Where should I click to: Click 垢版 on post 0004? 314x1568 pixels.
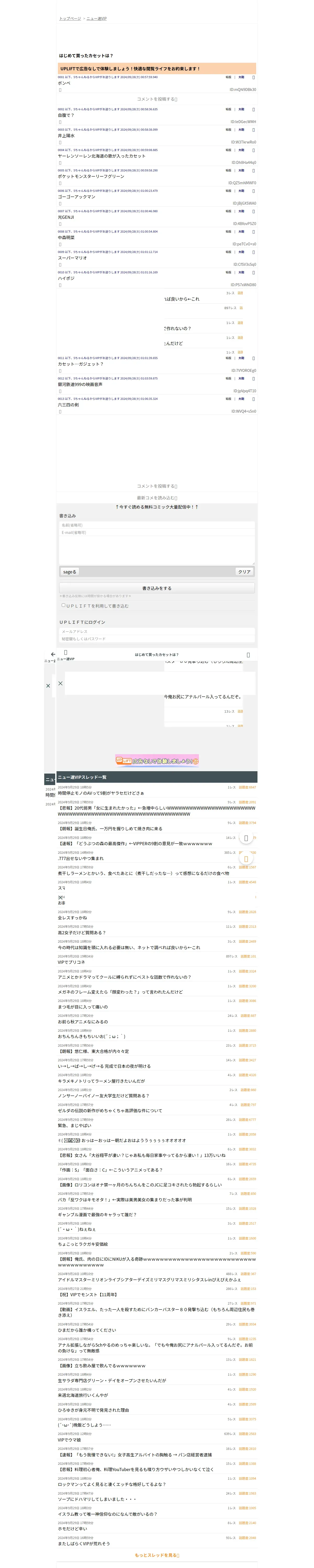[229, 150]
